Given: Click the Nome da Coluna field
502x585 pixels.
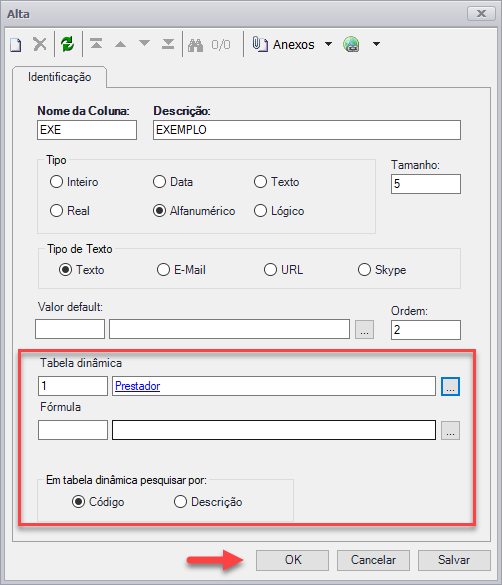Looking at the screenshot, I should tap(87, 130).
